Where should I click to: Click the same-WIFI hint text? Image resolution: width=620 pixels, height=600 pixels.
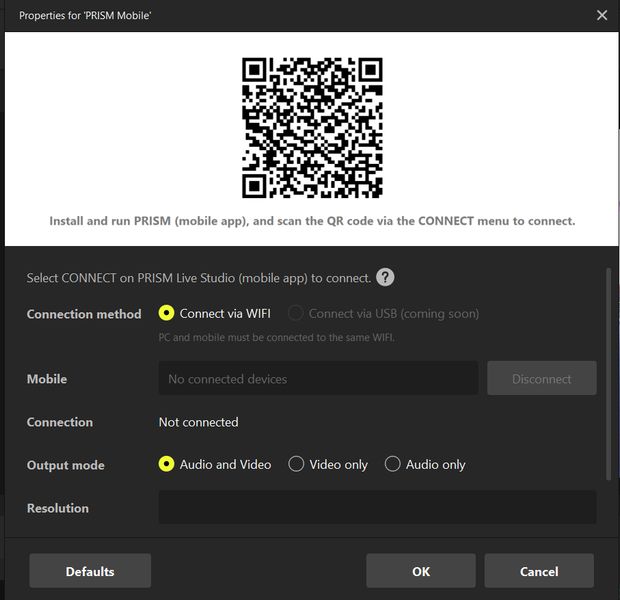pyautogui.click(x=276, y=337)
